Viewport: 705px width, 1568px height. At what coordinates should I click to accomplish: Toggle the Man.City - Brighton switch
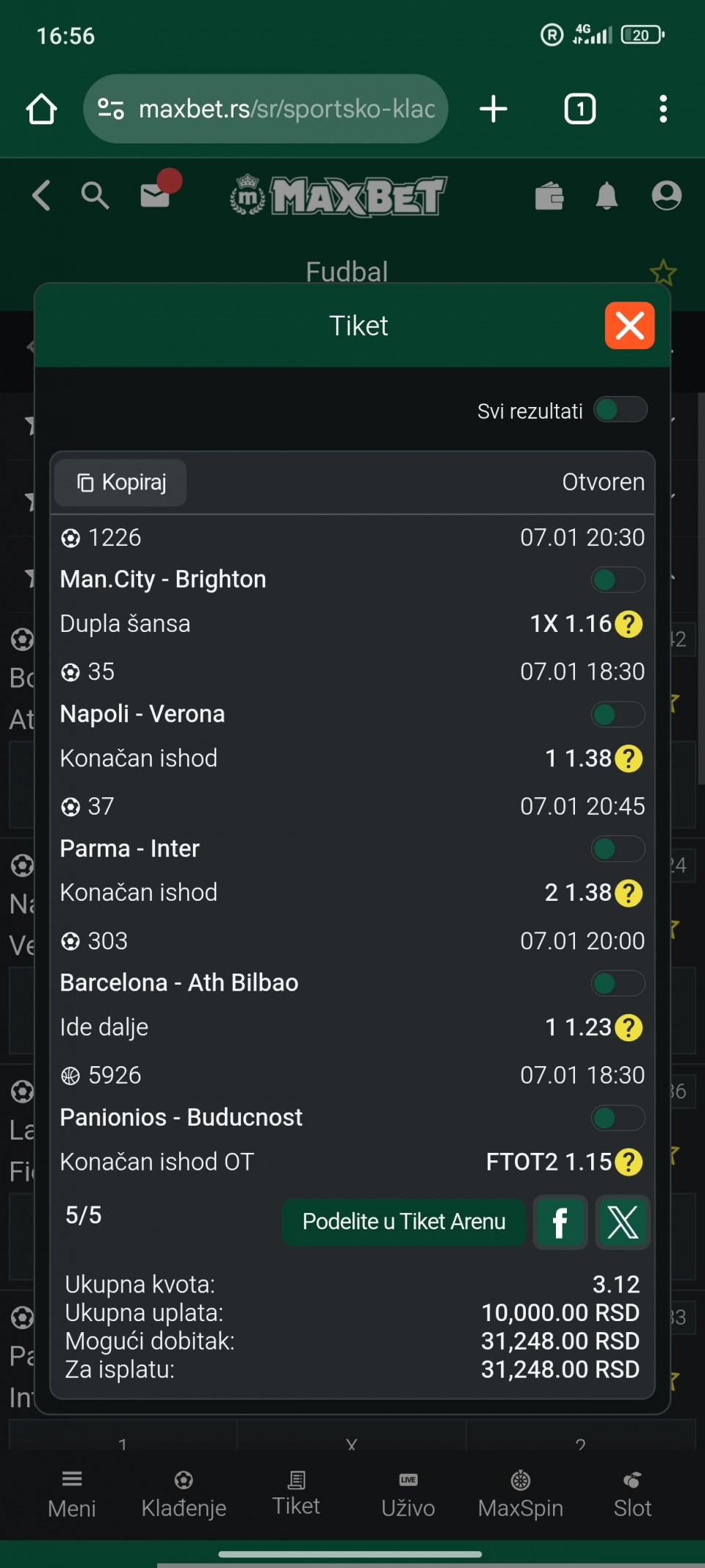click(x=618, y=580)
